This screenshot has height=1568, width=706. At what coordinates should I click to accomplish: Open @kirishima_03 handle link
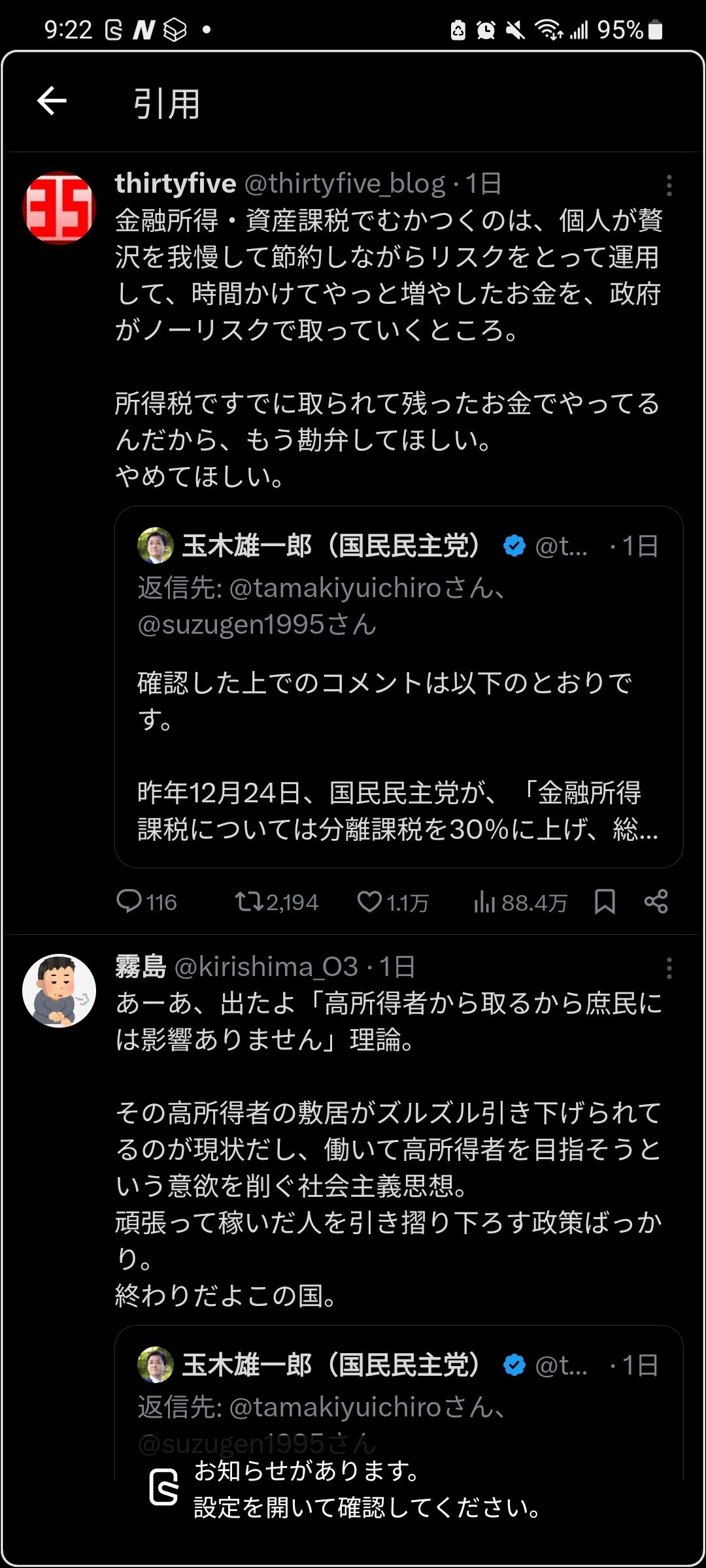coord(266,967)
